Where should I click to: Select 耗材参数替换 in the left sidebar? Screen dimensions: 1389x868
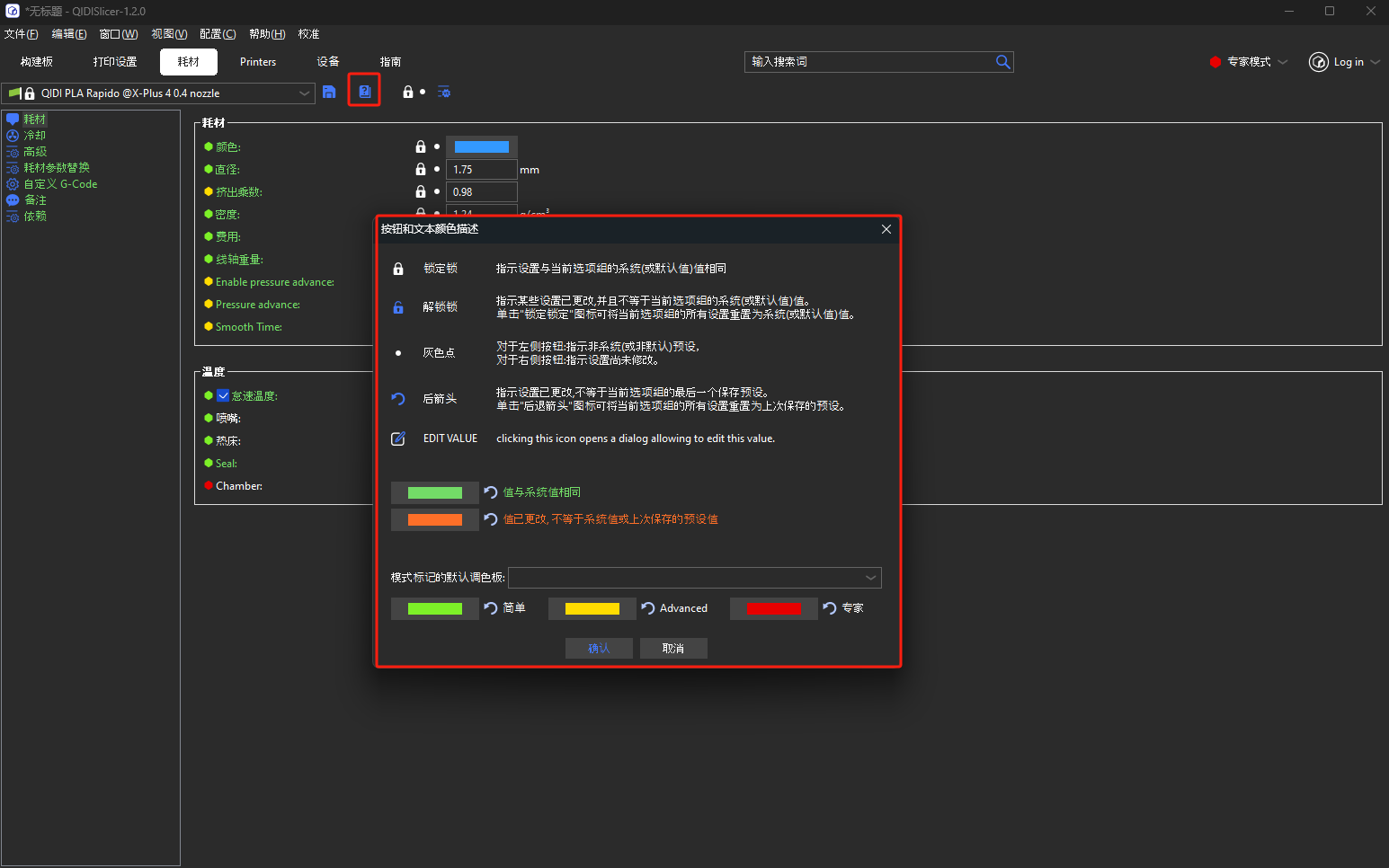click(x=57, y=168)
